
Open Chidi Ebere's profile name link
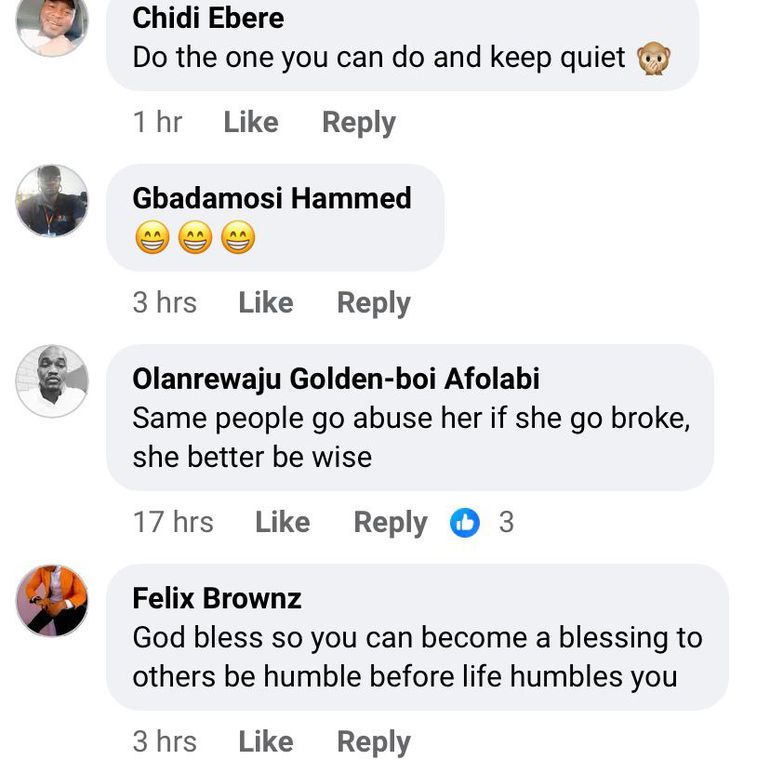(x=208, y=17)
